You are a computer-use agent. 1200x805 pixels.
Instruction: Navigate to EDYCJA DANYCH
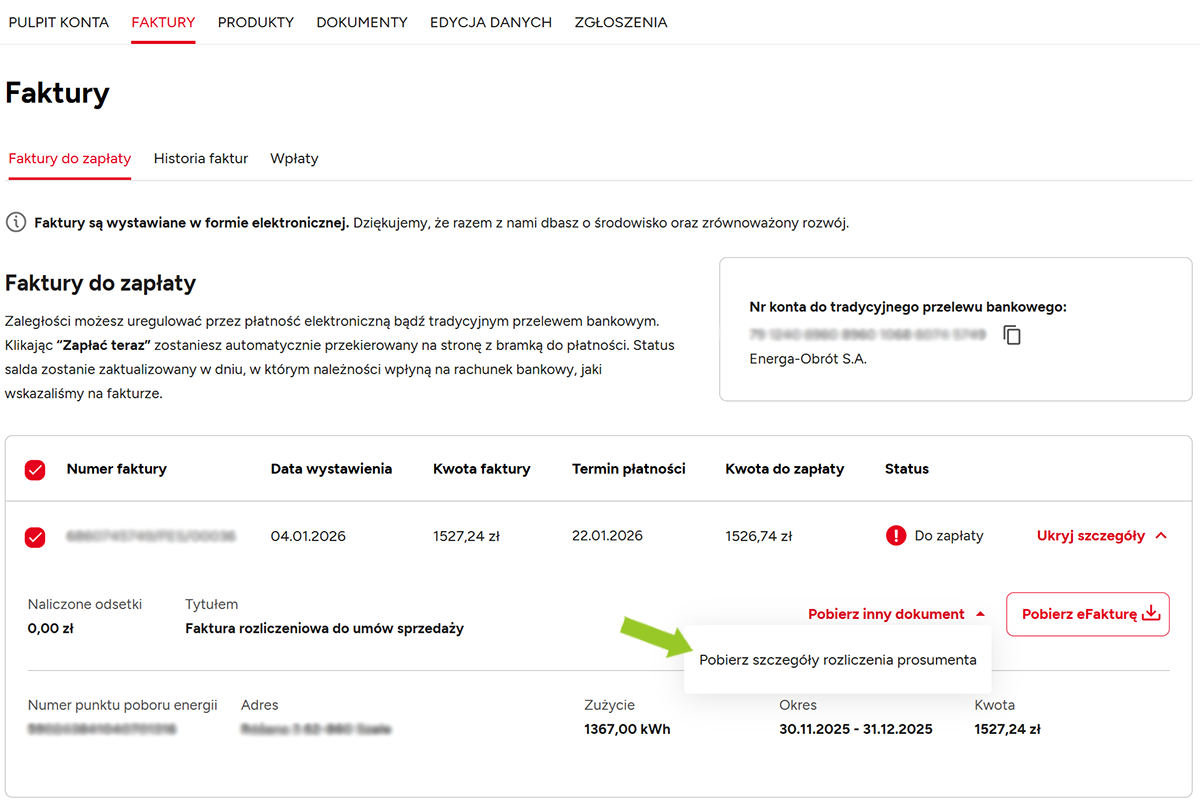tap(491, 22)
